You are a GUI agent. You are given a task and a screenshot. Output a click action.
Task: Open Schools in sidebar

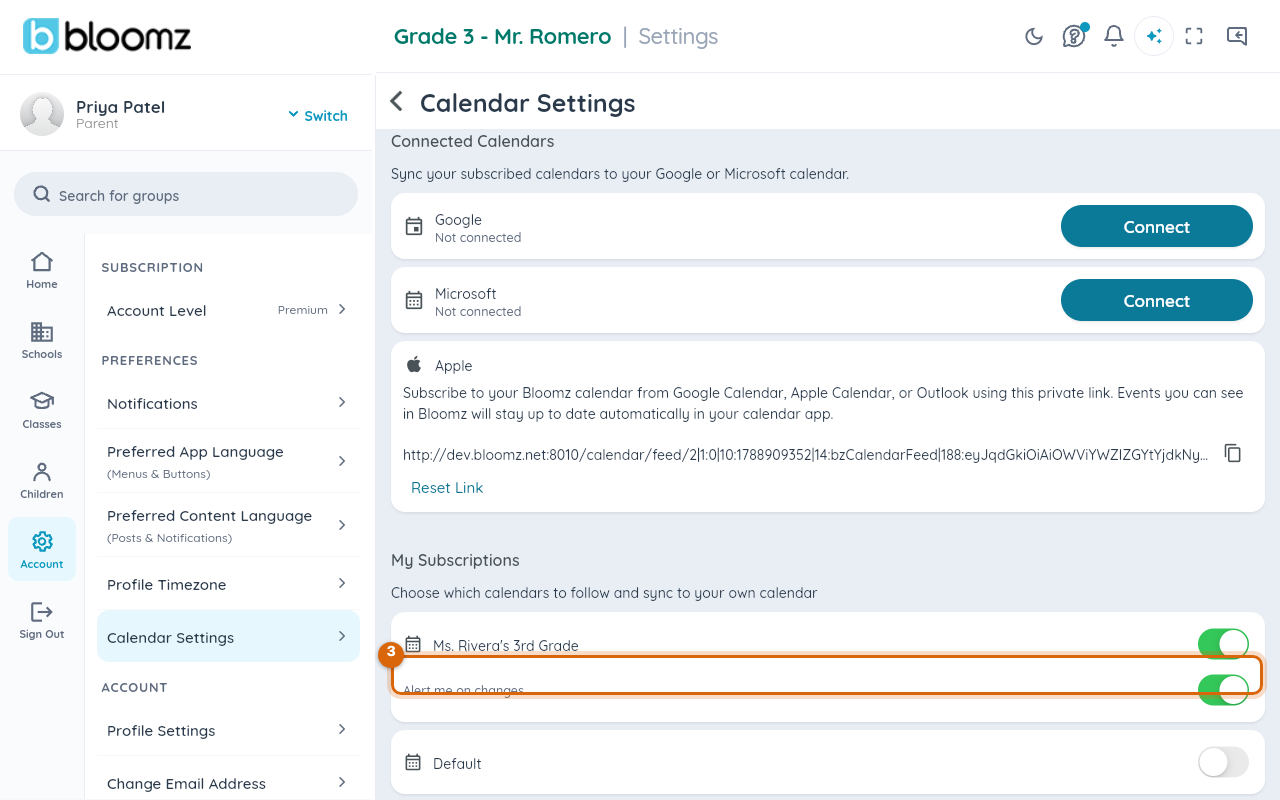(42, 341)
